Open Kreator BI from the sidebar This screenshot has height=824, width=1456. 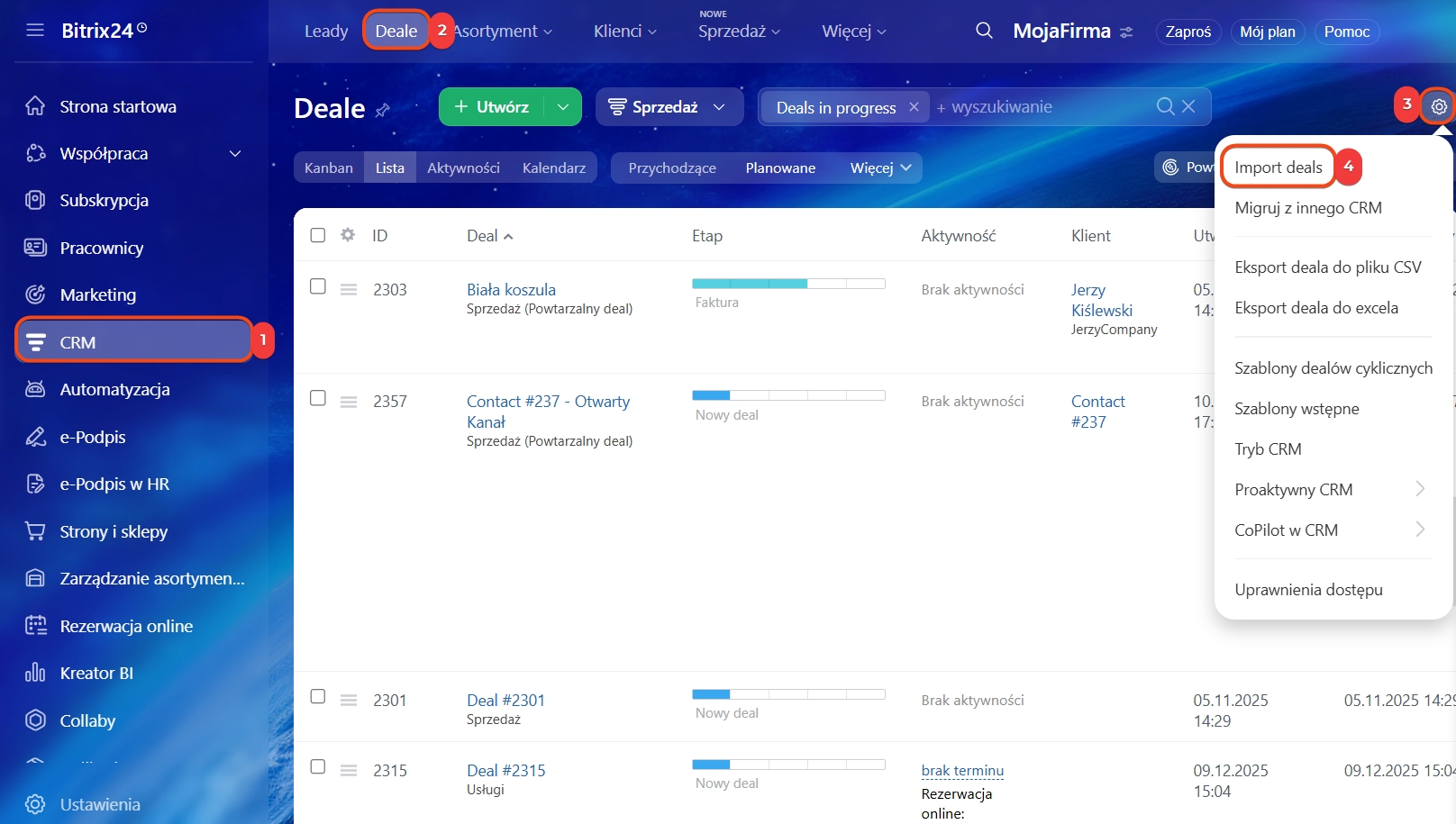96,673
